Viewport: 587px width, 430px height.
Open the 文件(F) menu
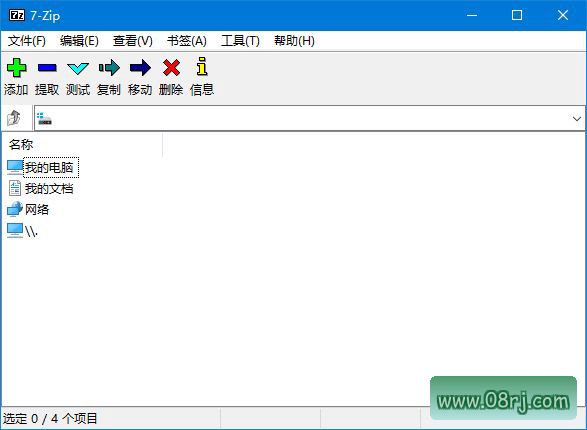point(27,40)
